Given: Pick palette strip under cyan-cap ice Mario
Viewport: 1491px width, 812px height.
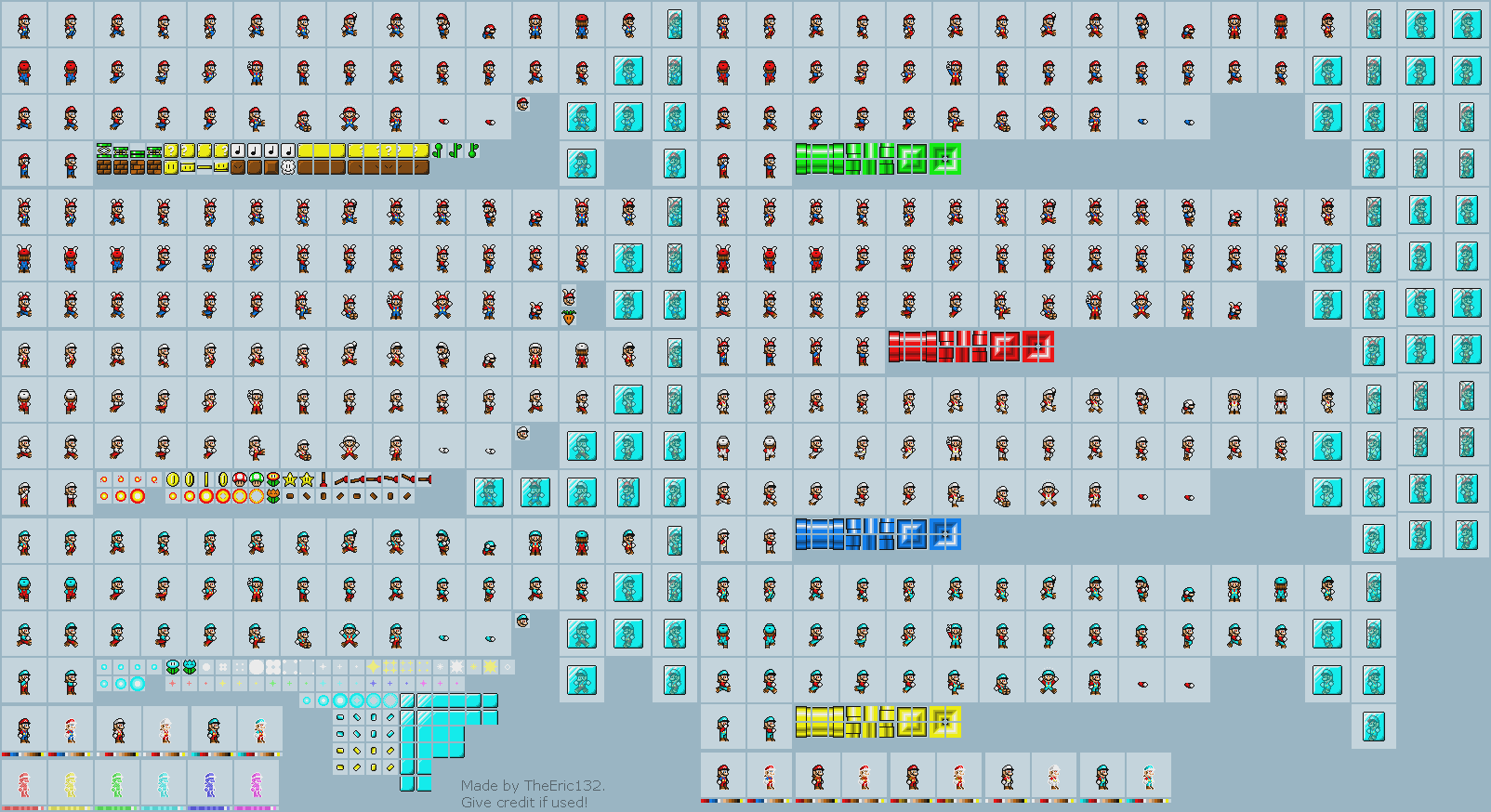Looking at the screenshot, I should coord(214,754).
